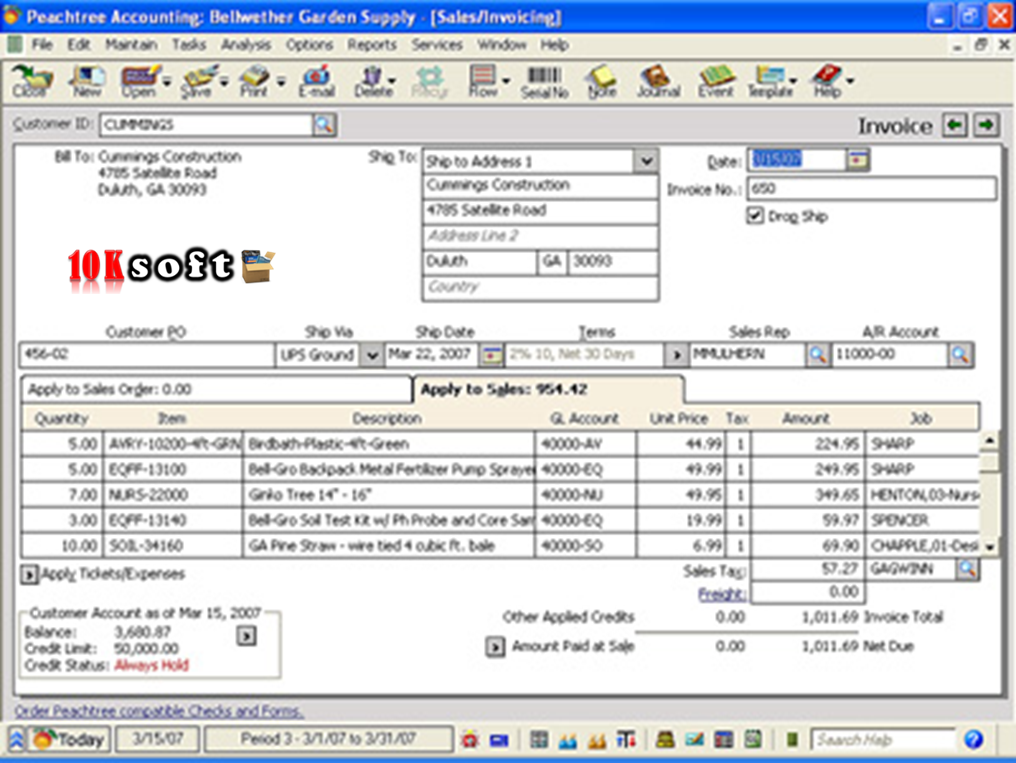Click the Open toolbar icon

pos(139,82)
